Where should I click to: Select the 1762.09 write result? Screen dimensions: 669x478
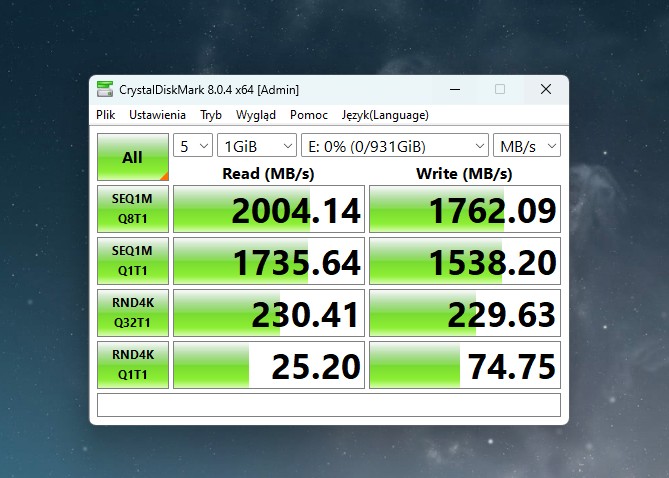[465, 209]
